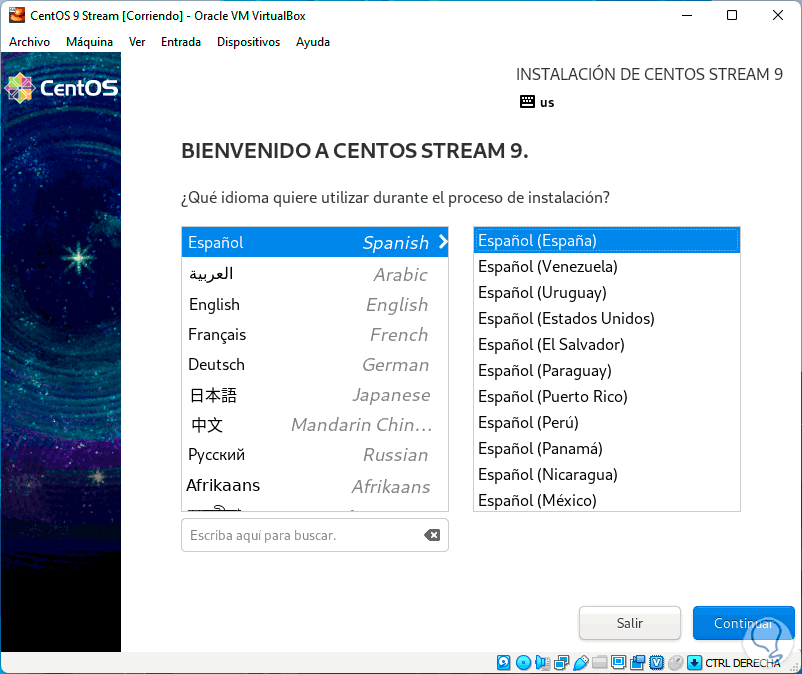Screen dimensions: 802x674
Task: Click the Continuar button
Action: point(743,623)
